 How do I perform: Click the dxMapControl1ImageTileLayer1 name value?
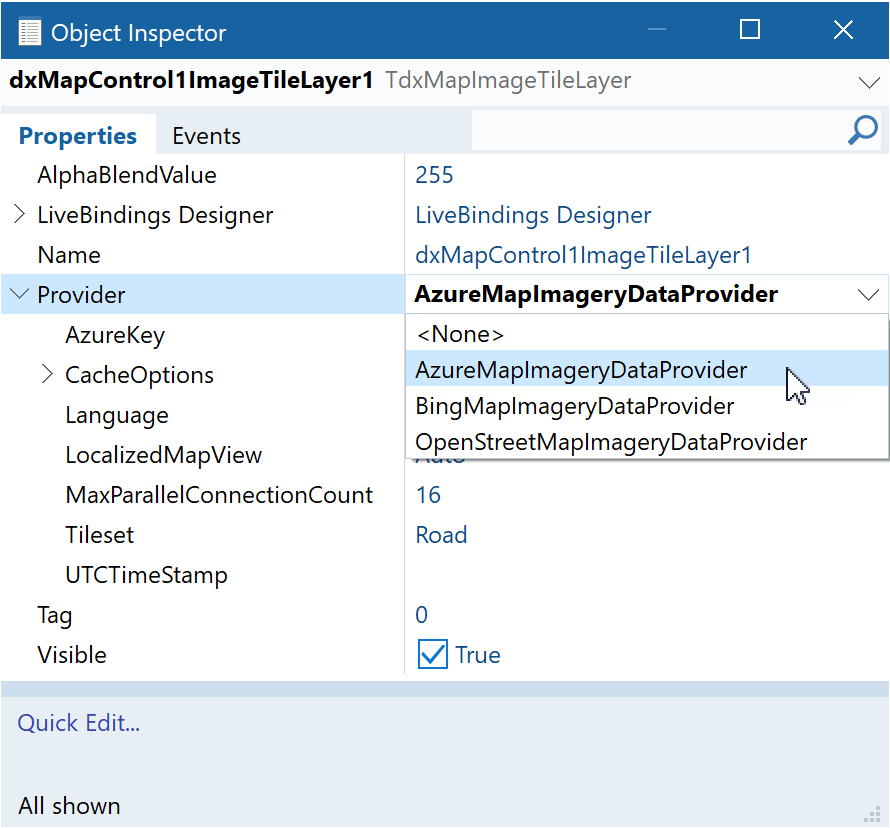[x=583, y=255]
